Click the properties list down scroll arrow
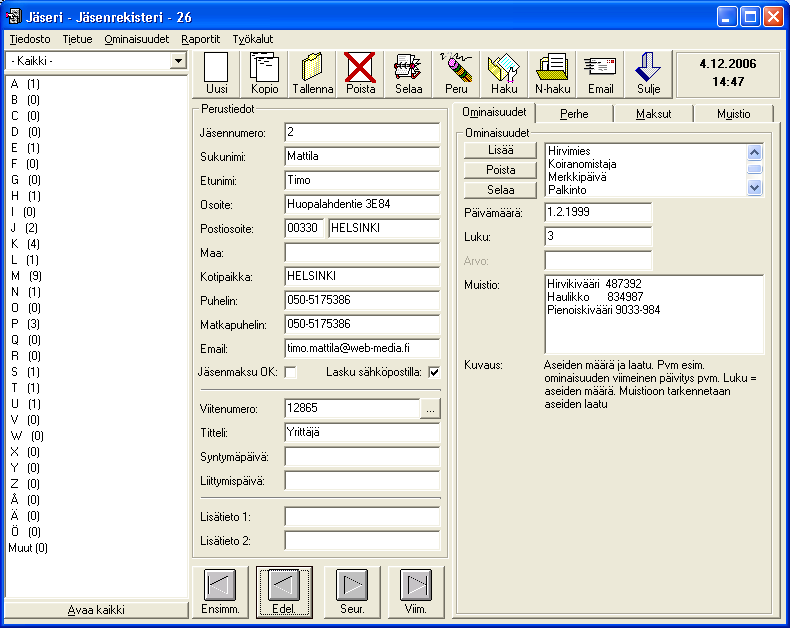This screenshot has height=628, width=790. (754, 188)
